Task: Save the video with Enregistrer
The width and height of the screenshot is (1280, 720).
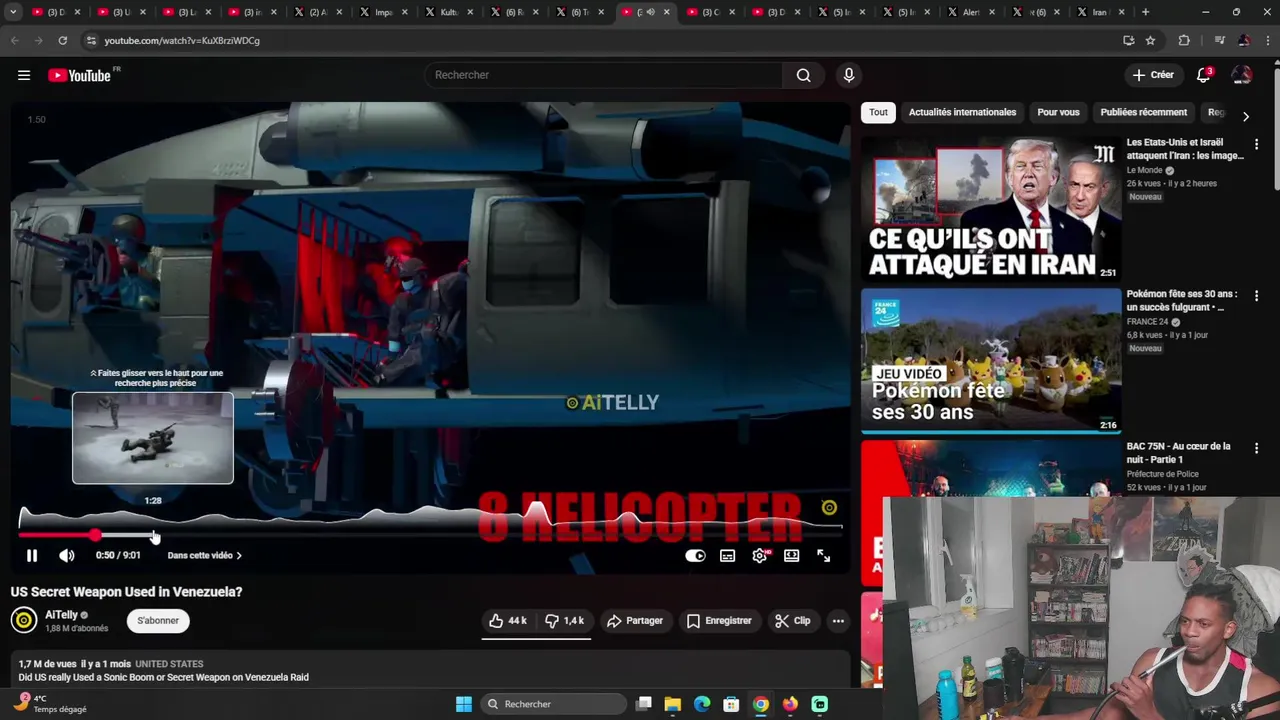Action: click(x=719, y=621)
